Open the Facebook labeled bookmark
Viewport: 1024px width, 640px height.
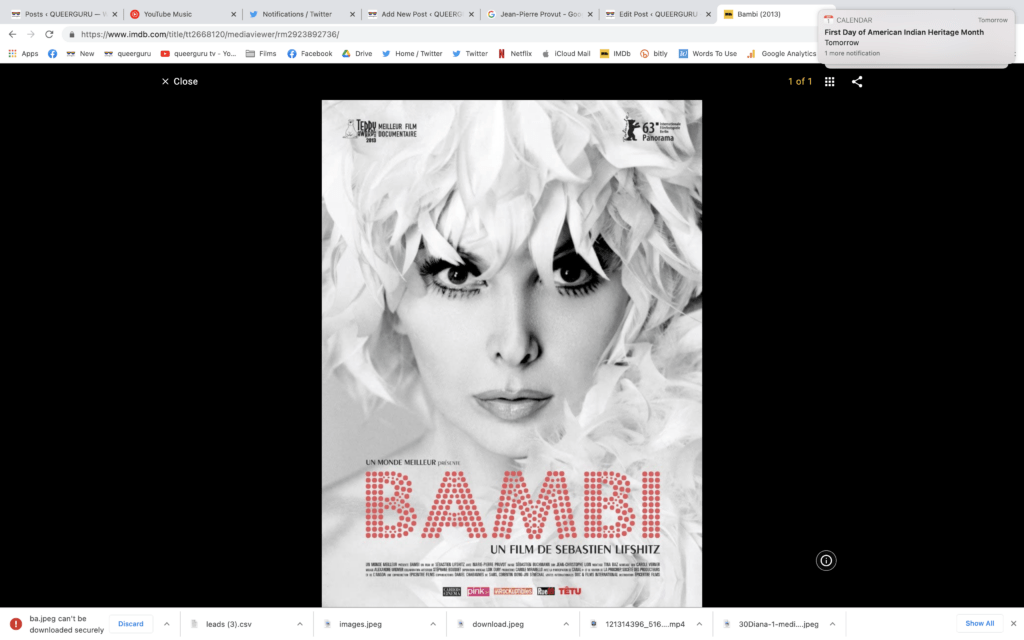[310, 54]
